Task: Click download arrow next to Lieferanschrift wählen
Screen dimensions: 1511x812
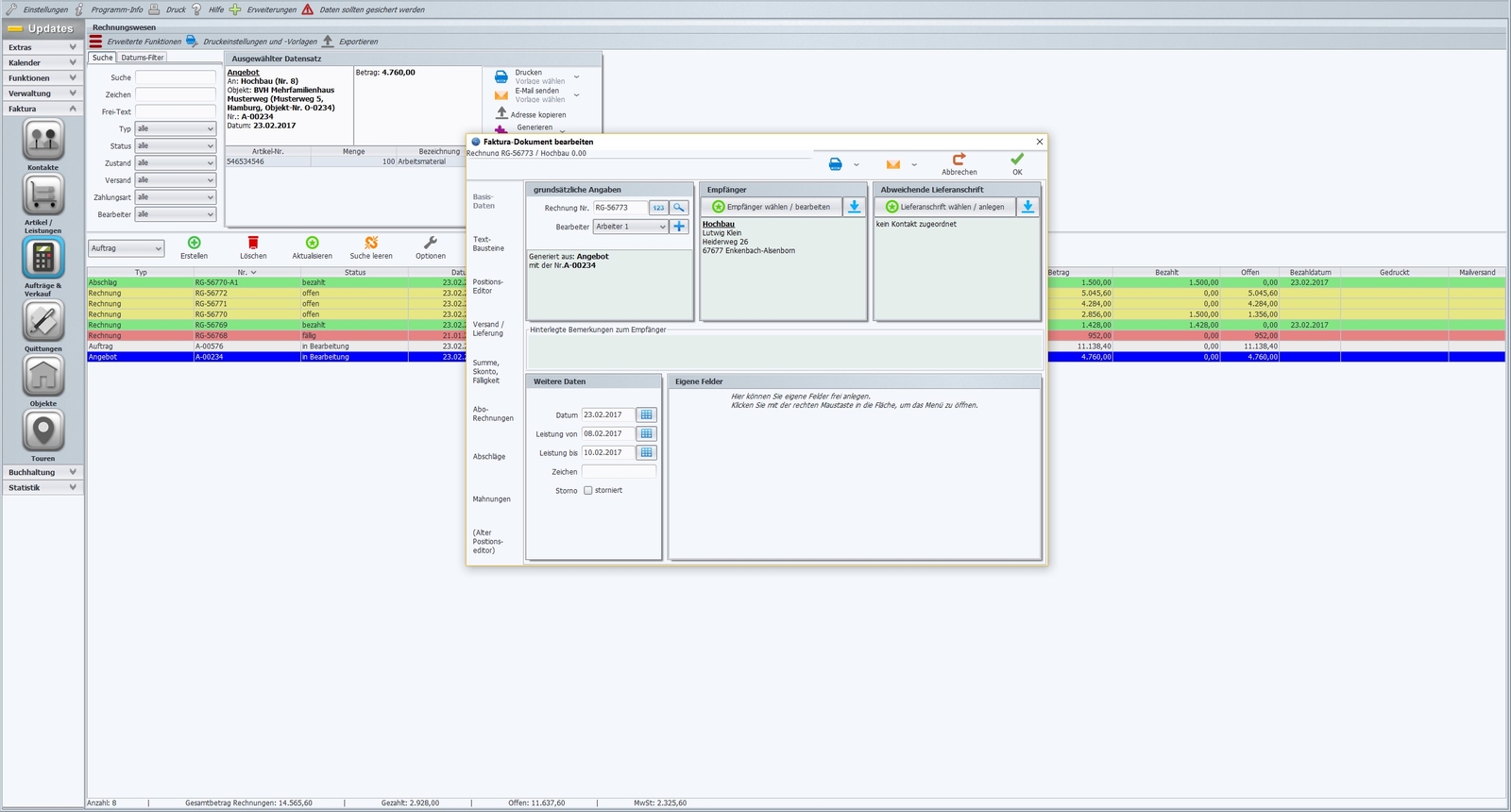Action: pyautogui.click(x=1028, y=207)
